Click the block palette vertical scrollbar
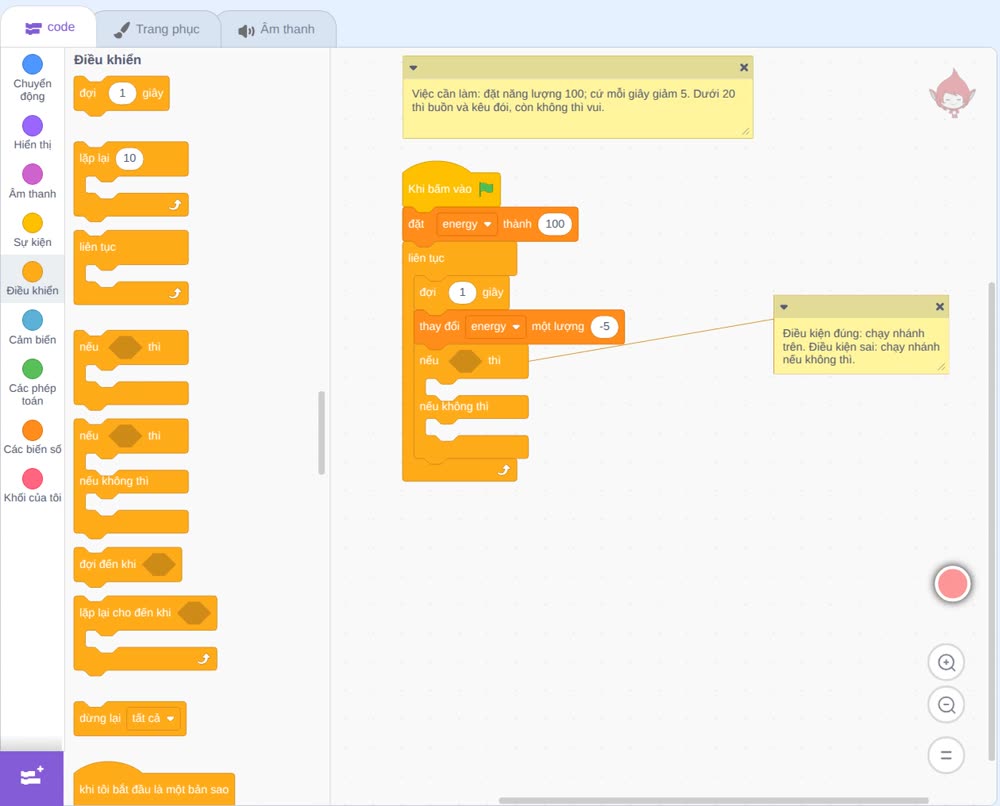 pos(321,432)
